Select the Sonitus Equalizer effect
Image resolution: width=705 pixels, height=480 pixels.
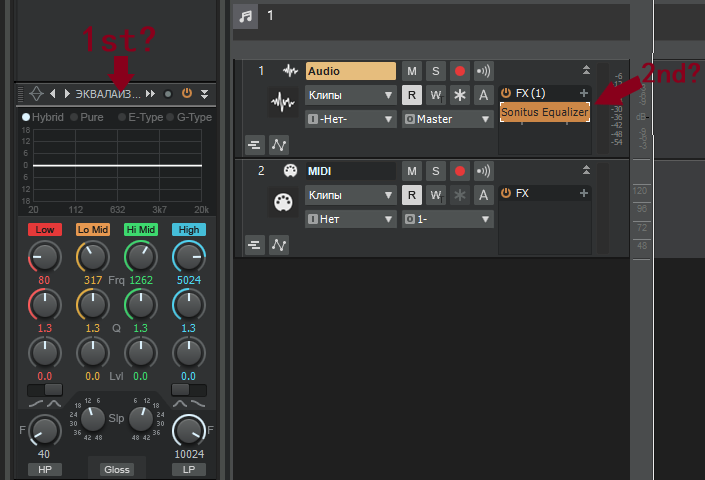pyautogui.click(x=544, y=112)
